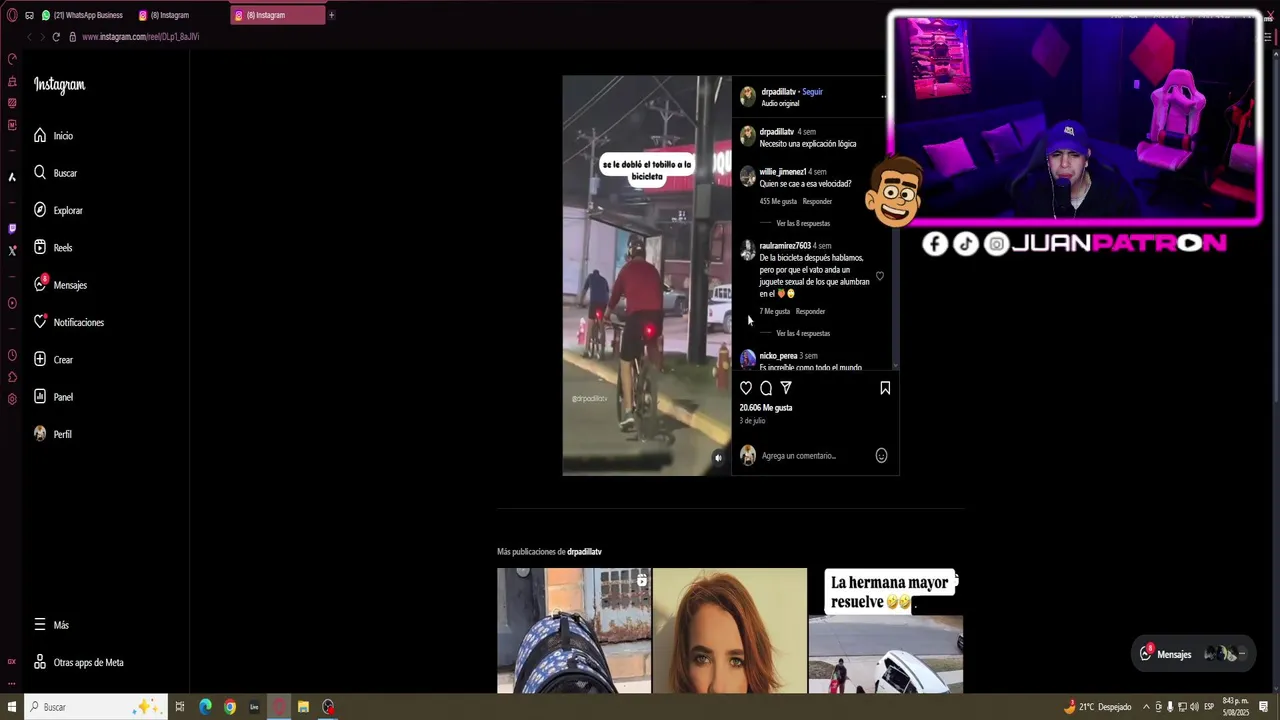Click the taskbar Buscar search box
The height and width of the screenshot is (720, 1280).
[x=95, y=707]
